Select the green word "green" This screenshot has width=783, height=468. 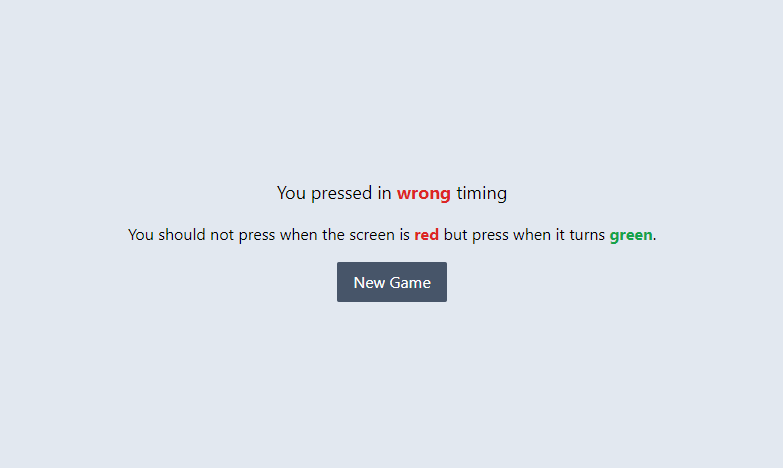point(631,235)
